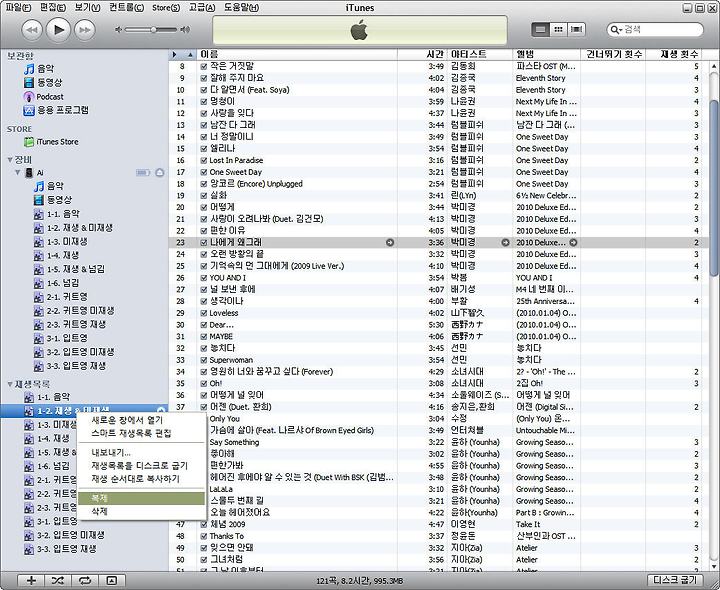Screen dimensions: 720x590
Task: Click arrow next to 나에게 왜그래 title
Action: [390, 242]
